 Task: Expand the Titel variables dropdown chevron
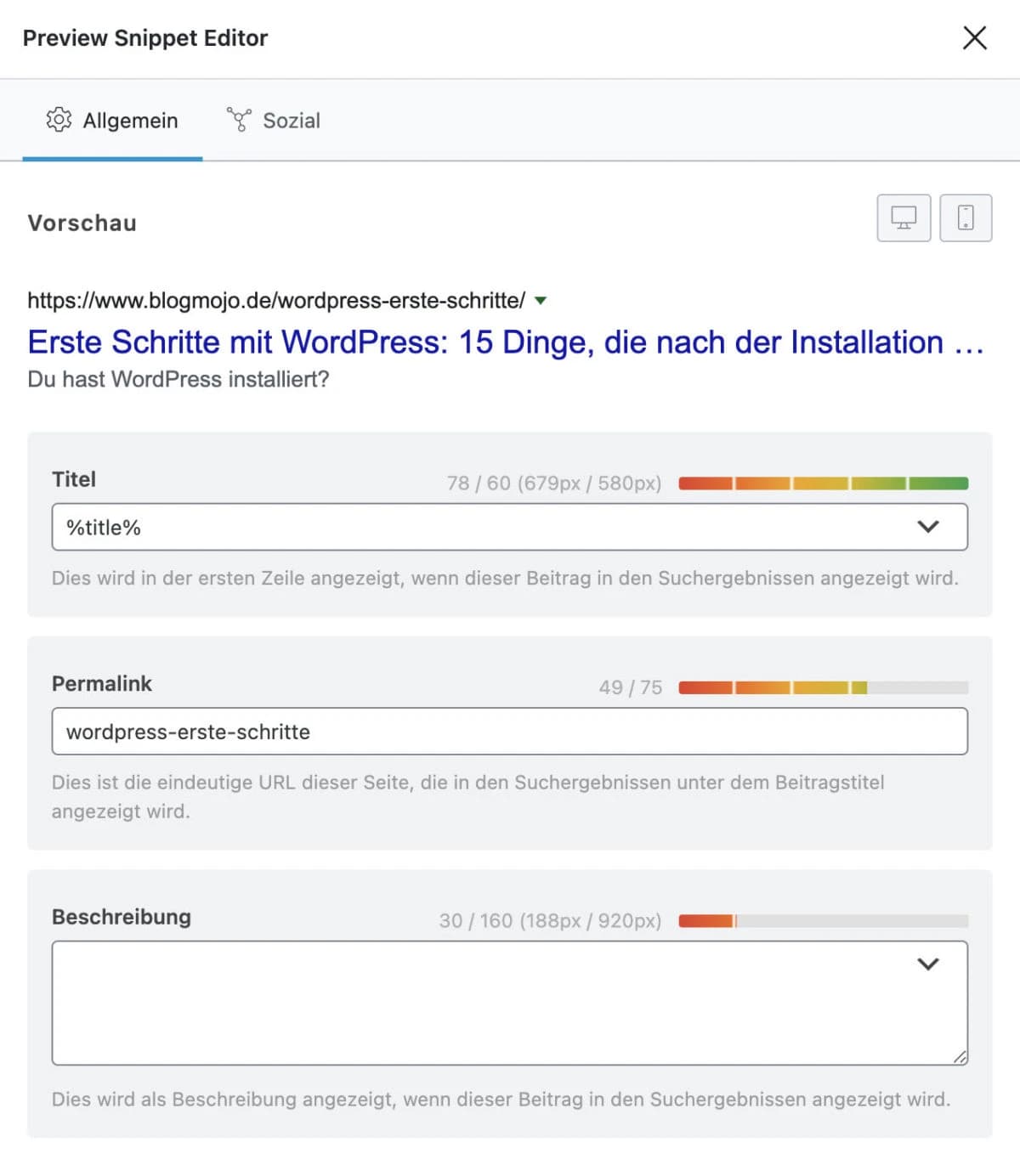click(928, 528)
